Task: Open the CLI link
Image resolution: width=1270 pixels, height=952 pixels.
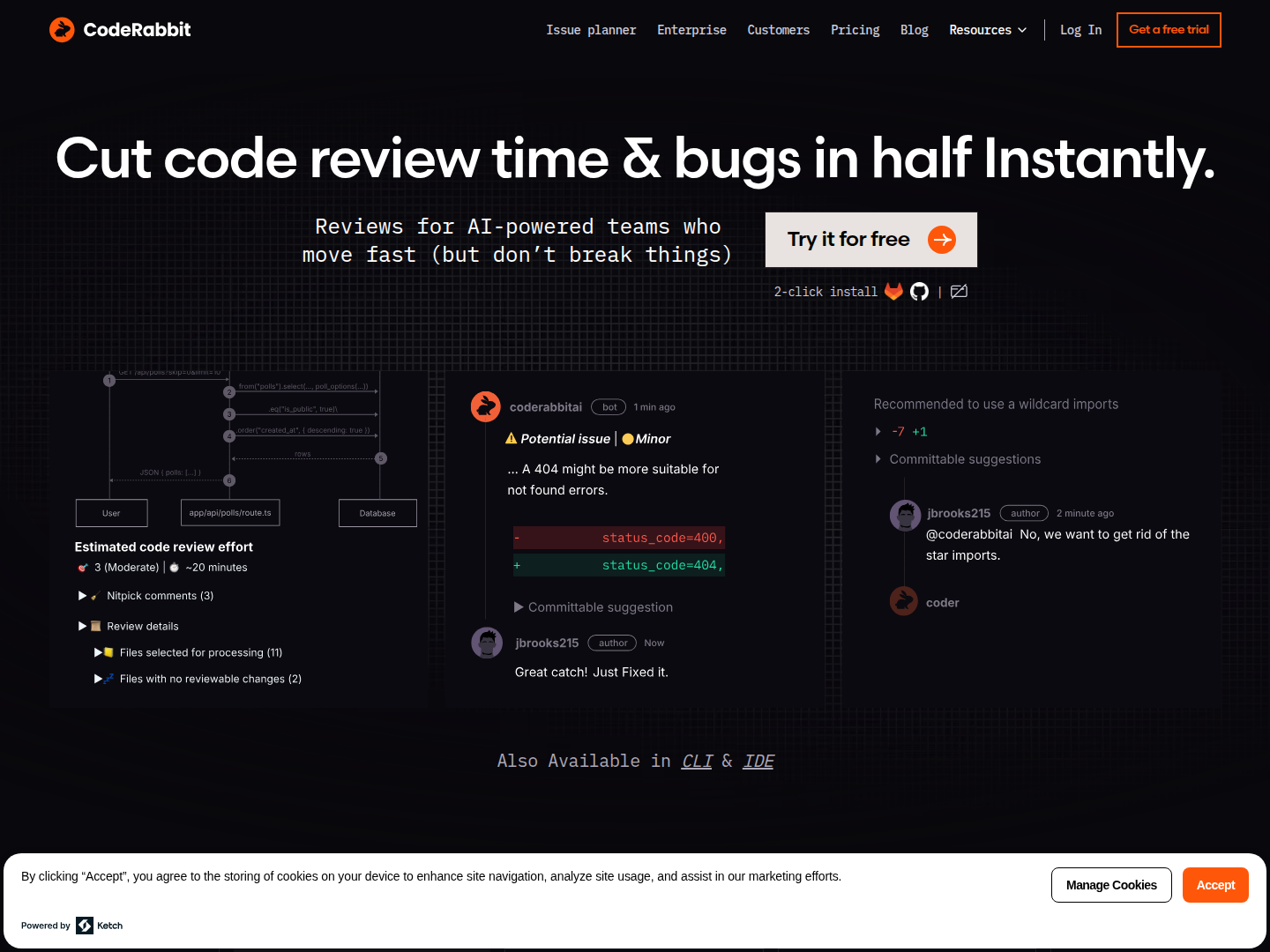Action: tap(696, 761)
